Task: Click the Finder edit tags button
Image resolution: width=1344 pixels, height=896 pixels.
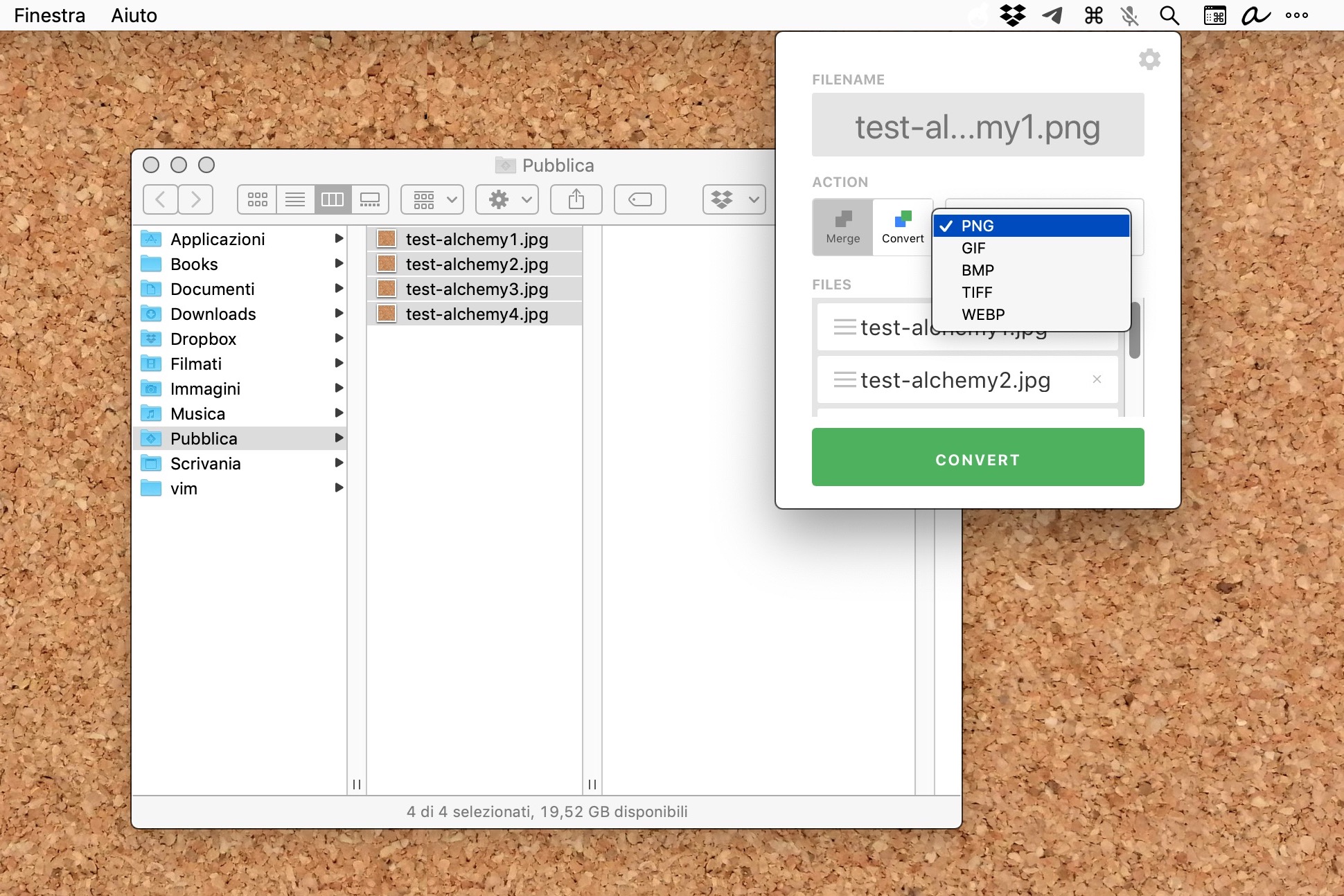Action: pyautogui.click(x=639, y=200)
